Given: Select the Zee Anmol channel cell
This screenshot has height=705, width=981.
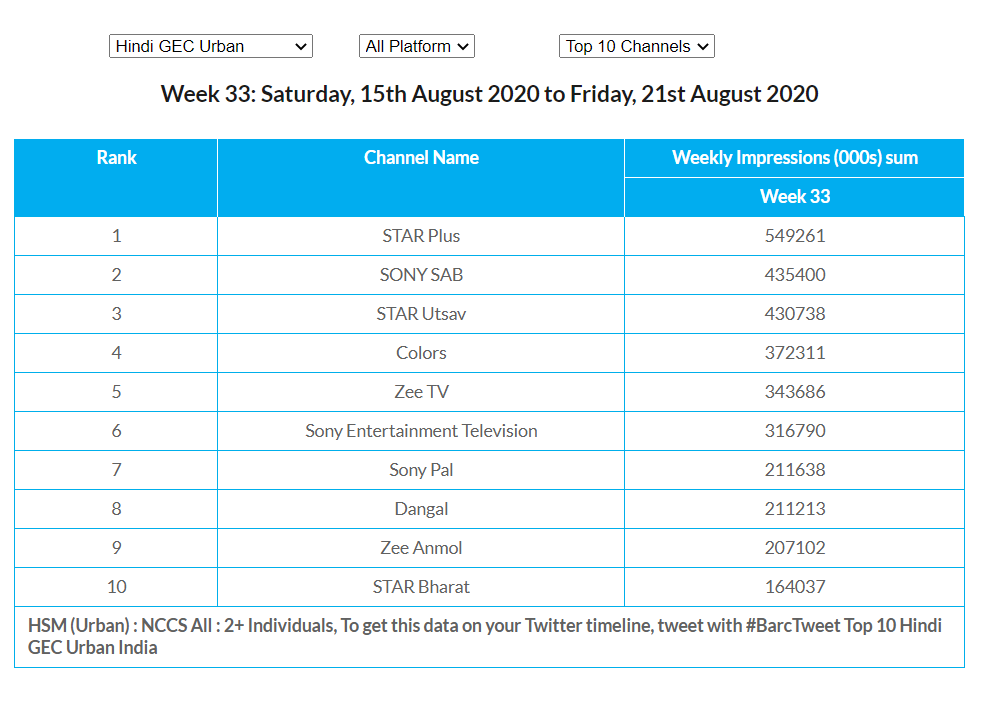Looking at the screenshot, I should pyautogui.click(x=421, y=548).
